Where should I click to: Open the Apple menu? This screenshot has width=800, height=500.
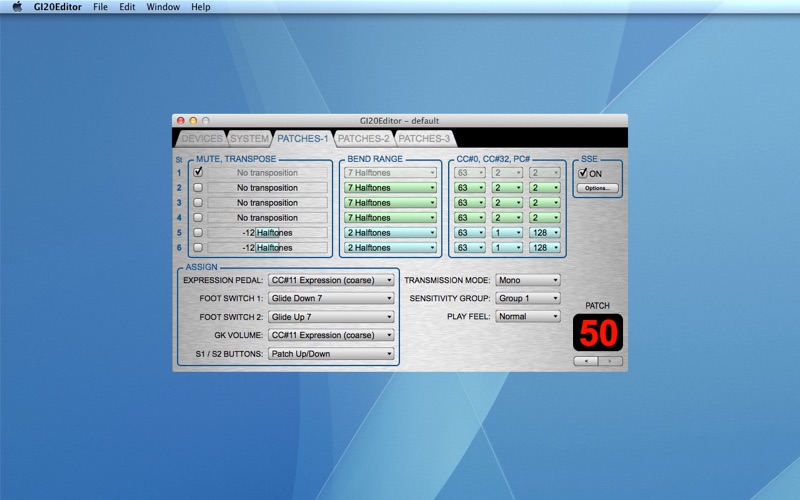click(17, 7)
